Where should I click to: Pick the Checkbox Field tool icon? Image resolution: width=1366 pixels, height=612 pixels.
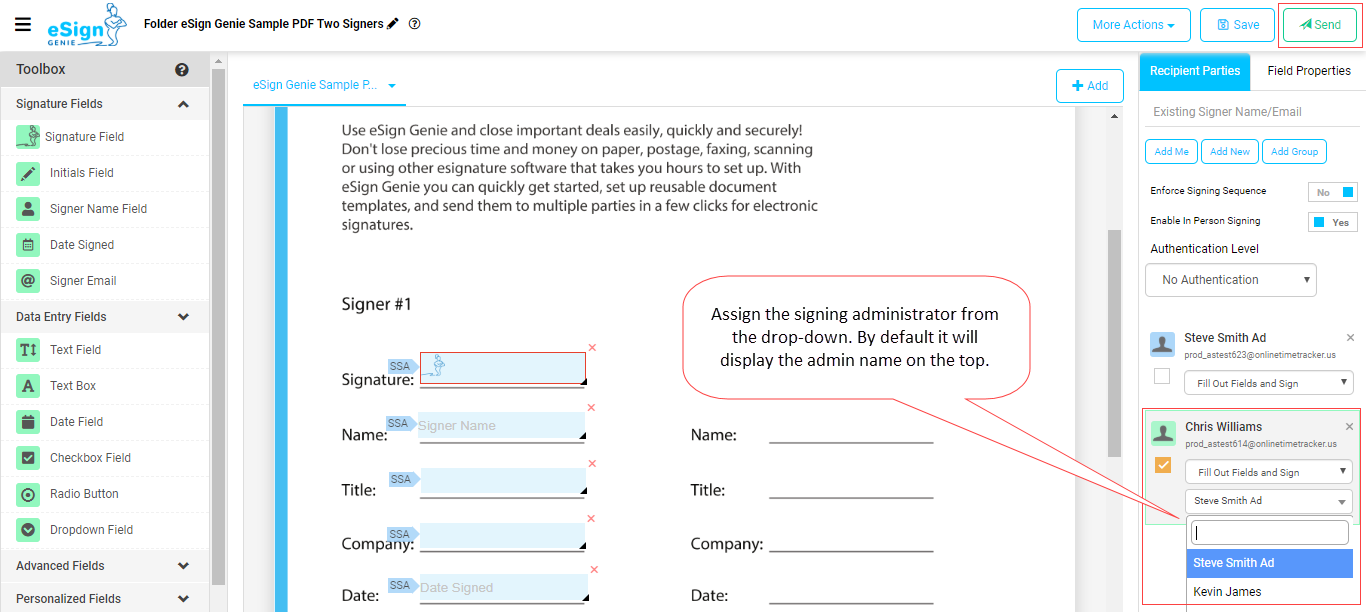point(28,458)
